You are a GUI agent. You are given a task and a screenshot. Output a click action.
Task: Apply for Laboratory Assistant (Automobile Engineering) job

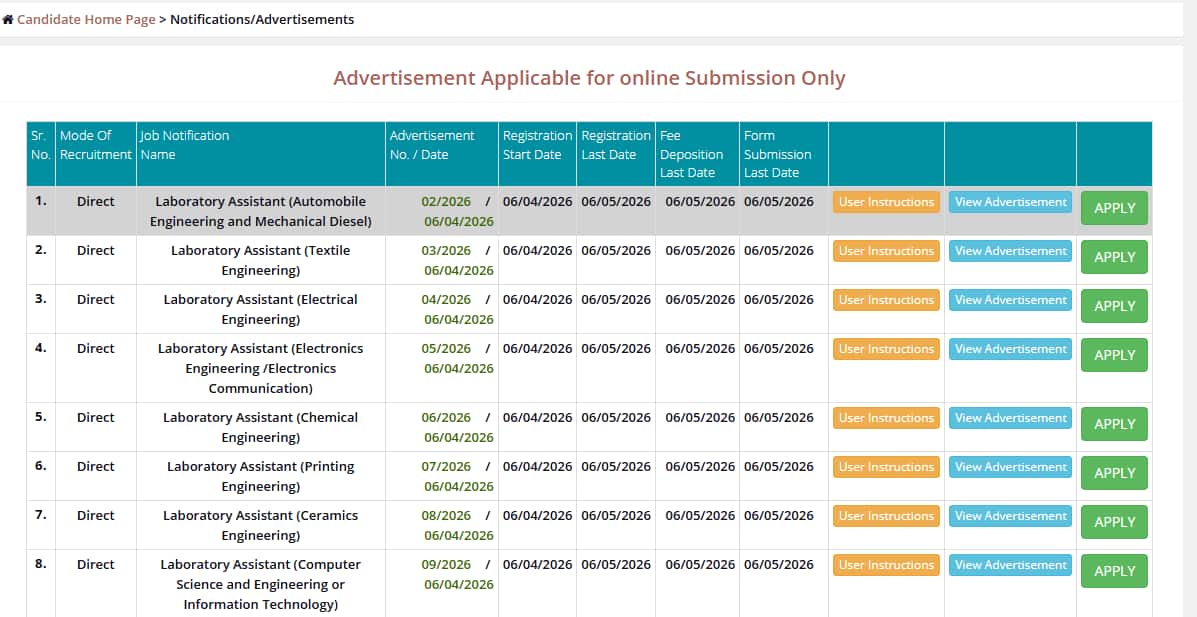(1114, 208)
